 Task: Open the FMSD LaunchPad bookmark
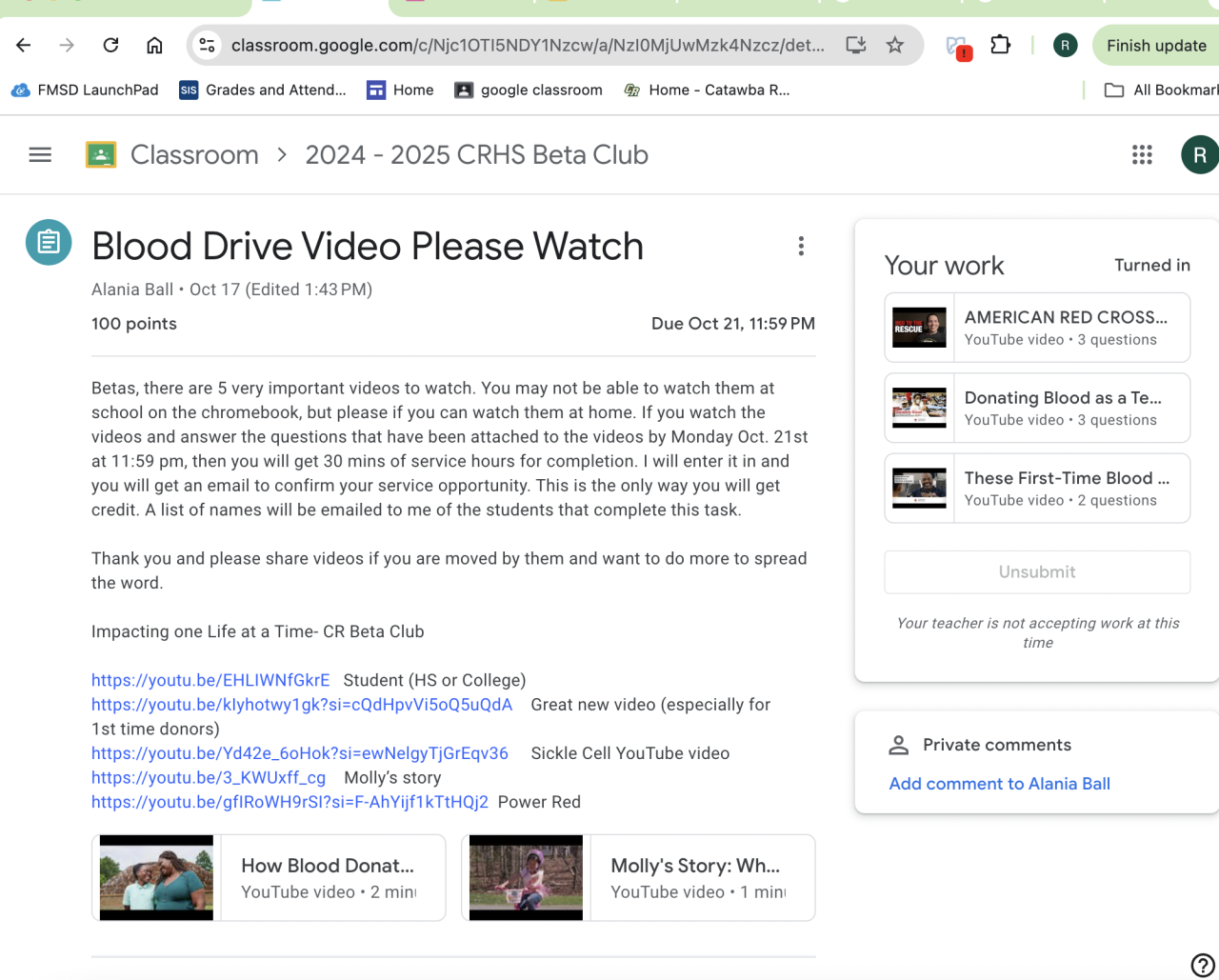tap(85, 90)
